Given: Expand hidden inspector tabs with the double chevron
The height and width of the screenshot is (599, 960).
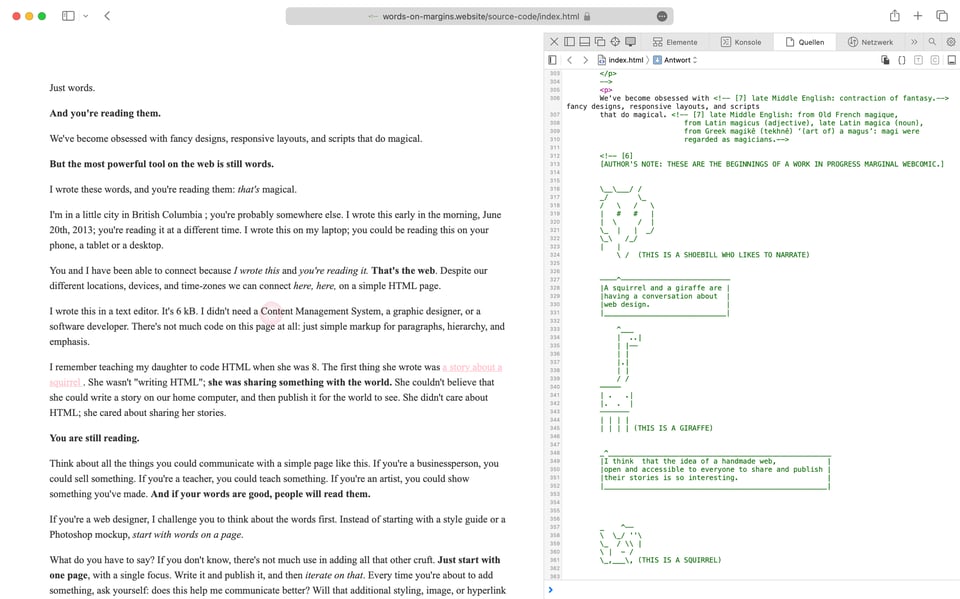Looking at the screenshot, I should pos(914,41).
